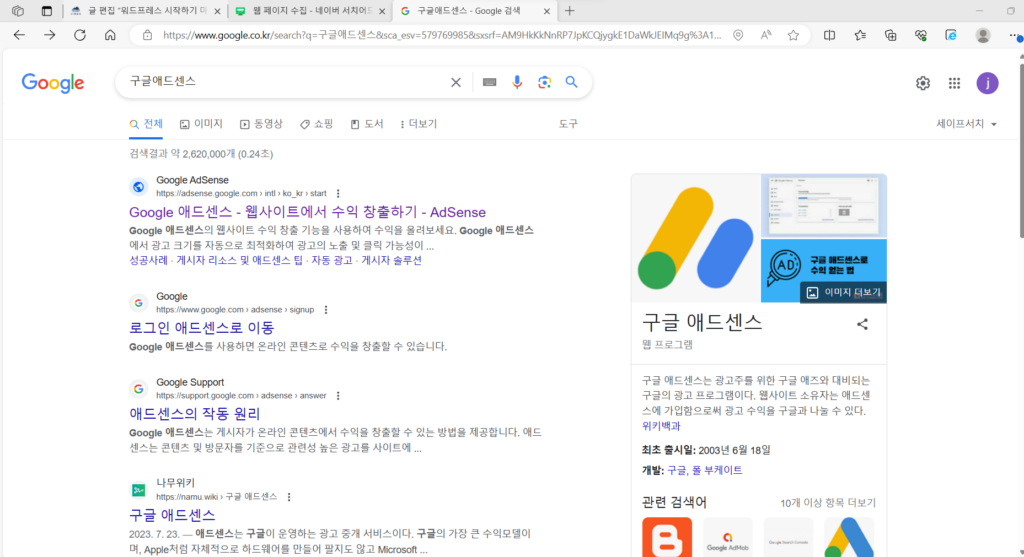Switch to the 도서 tab
This screenshot has width=1024, height=557.
tap(367, 124)
